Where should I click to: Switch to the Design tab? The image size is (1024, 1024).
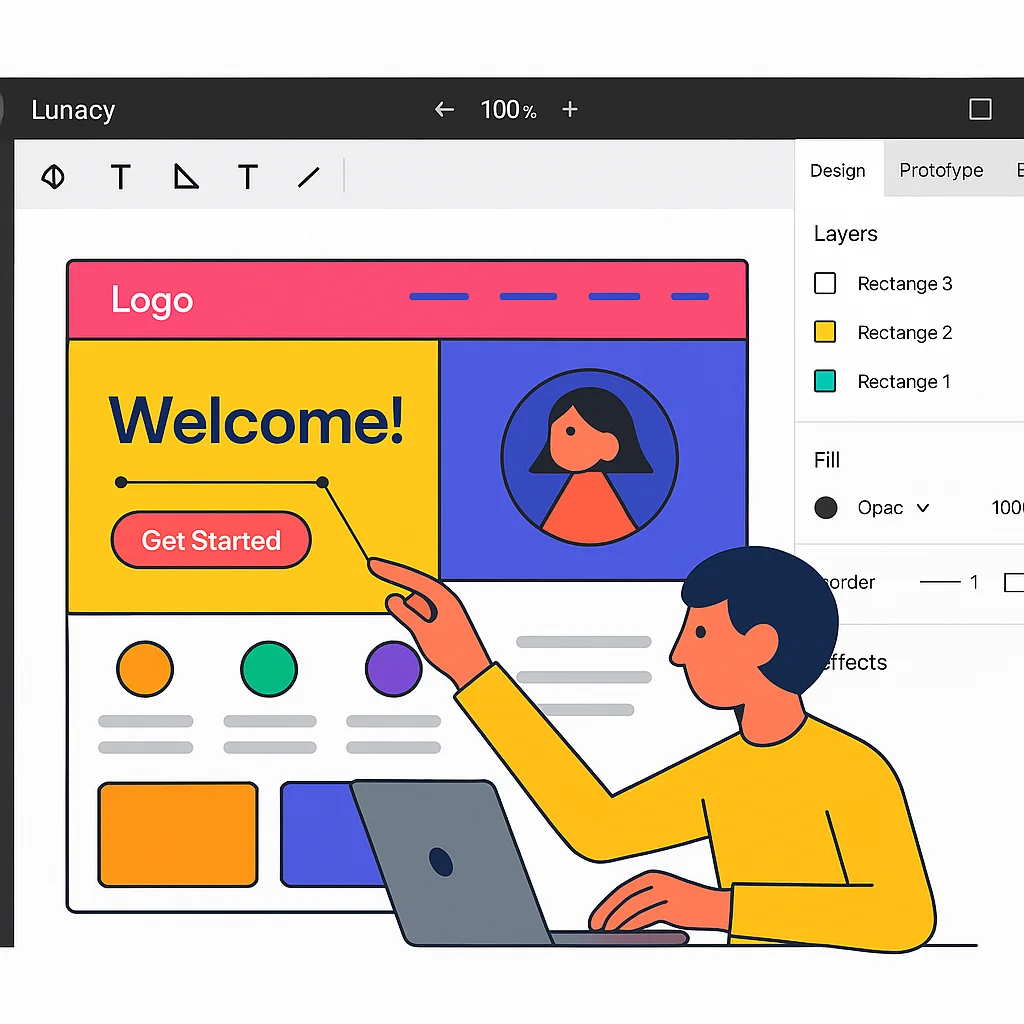tap(838, 170)
